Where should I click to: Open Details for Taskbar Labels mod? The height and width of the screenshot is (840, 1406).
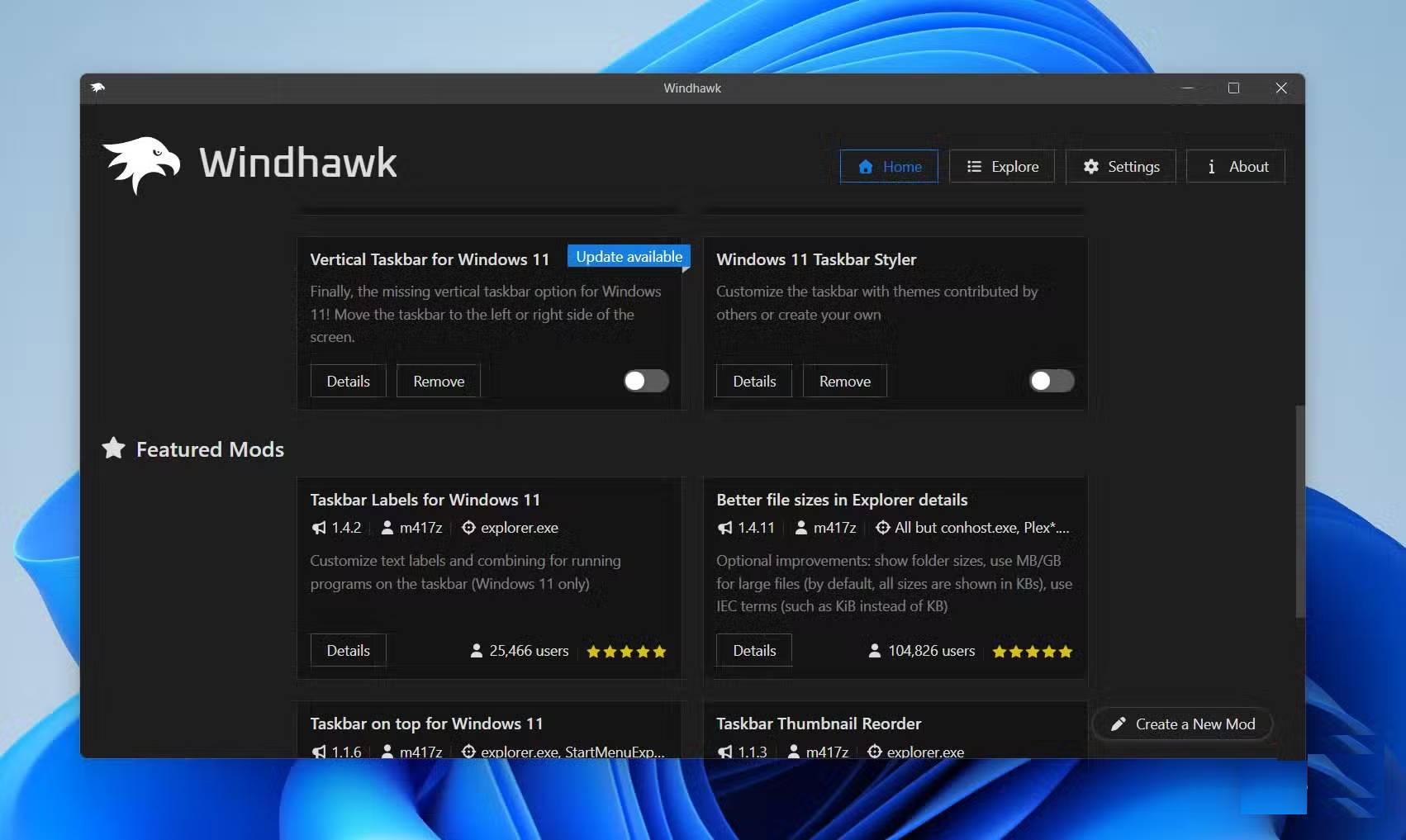349,650
